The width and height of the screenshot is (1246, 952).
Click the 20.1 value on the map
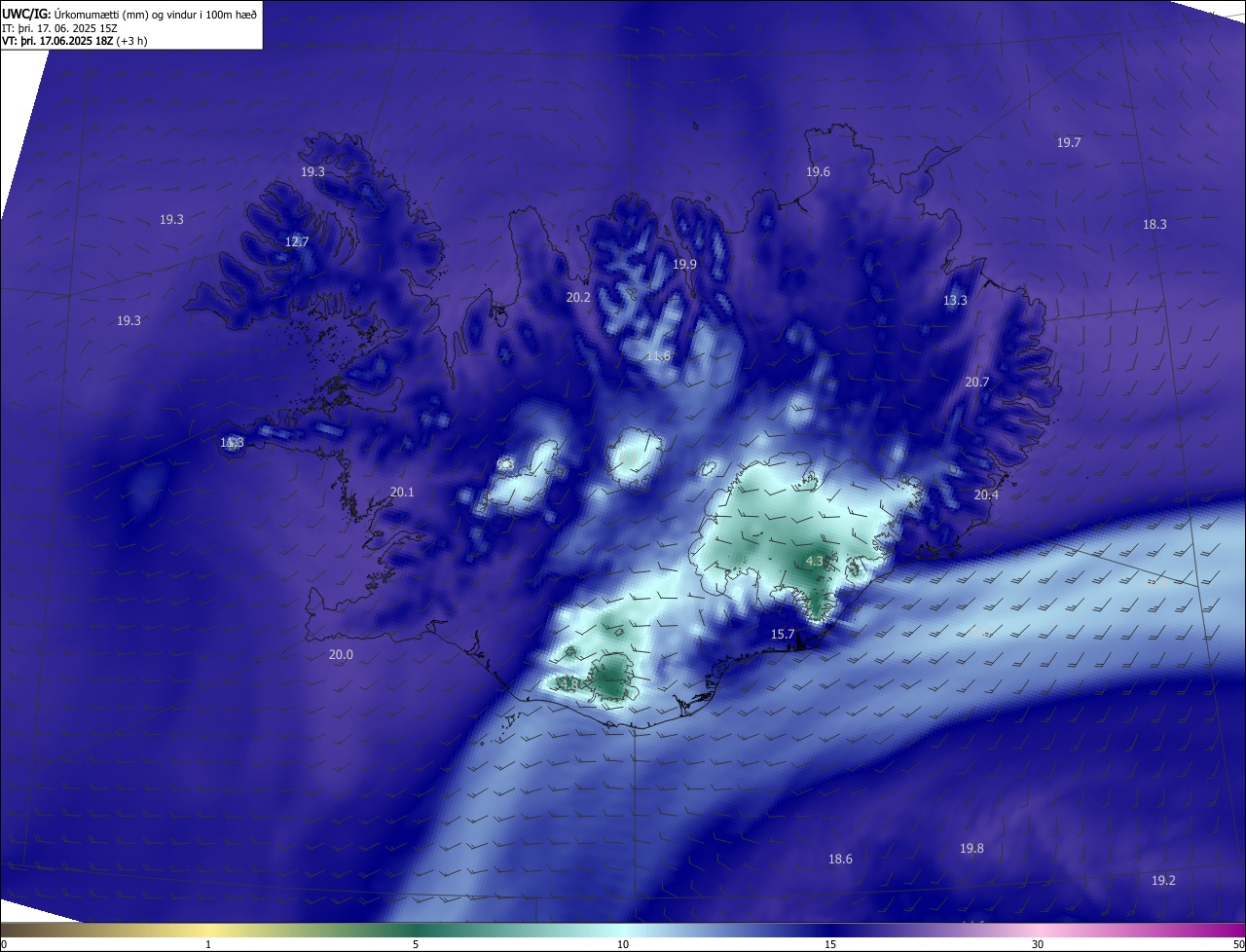click(402, 492)
